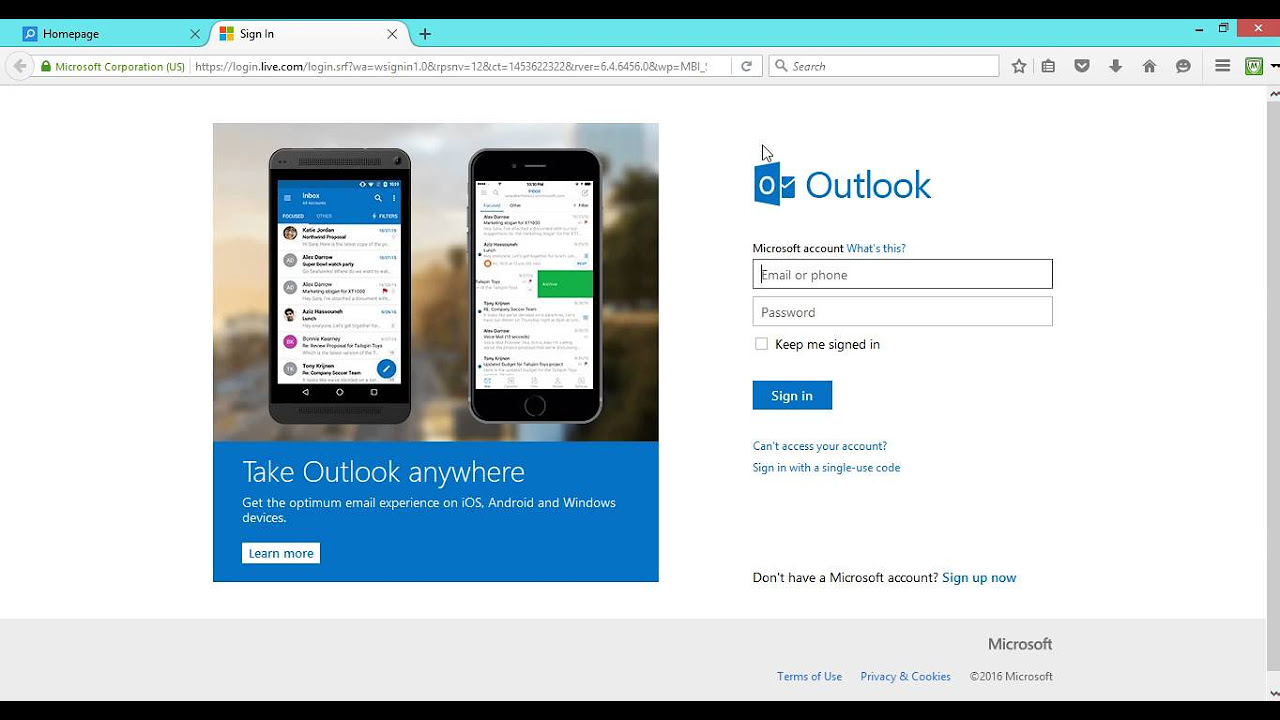
Task: Close the Sign In tab
Action: coord(392,34)
